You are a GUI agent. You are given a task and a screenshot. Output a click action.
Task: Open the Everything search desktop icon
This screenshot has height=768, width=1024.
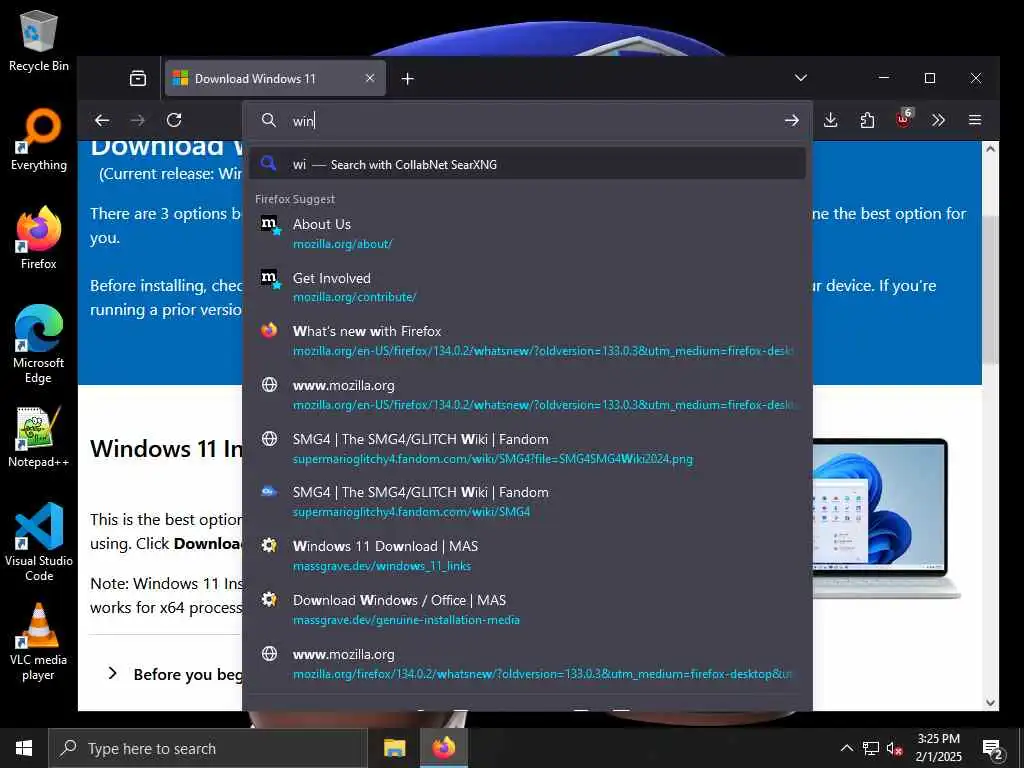click(x=39, y=140)
